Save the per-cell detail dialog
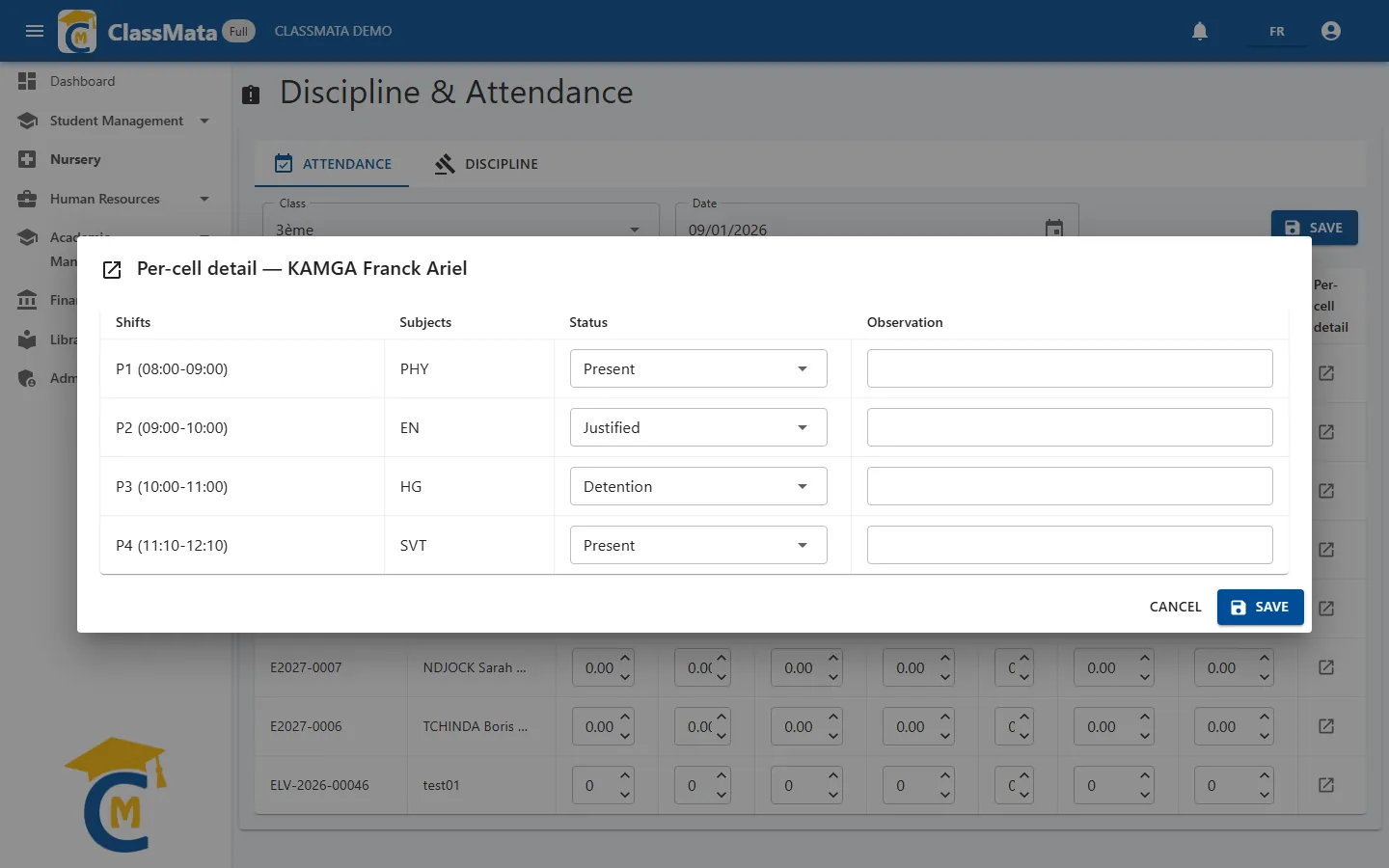This screenshot has height=868, width=1389. tap(1260, 607)
